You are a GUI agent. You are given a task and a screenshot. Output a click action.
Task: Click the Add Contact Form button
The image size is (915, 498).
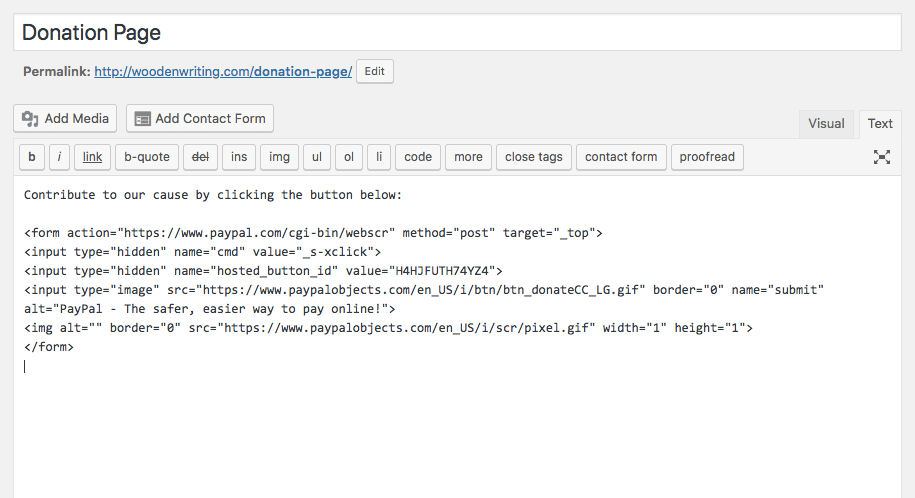[199, 118]
